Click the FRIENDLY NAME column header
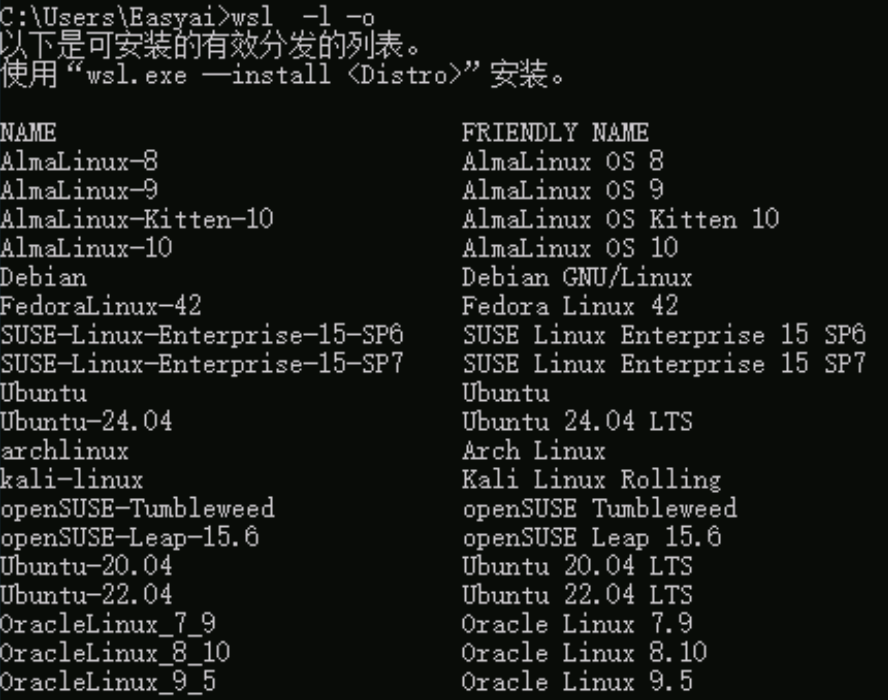Viewport: 888px width, 700px height. click(x=555, y=133)
